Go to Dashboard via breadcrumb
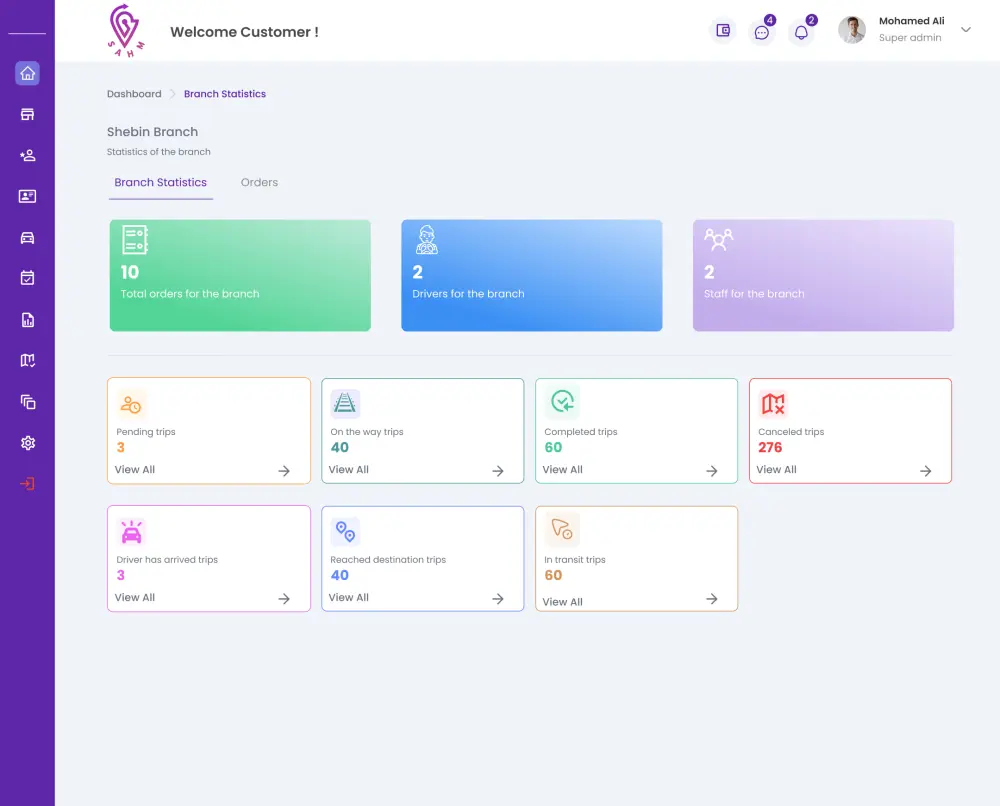 pyautogui.click(x=134, y=93)
